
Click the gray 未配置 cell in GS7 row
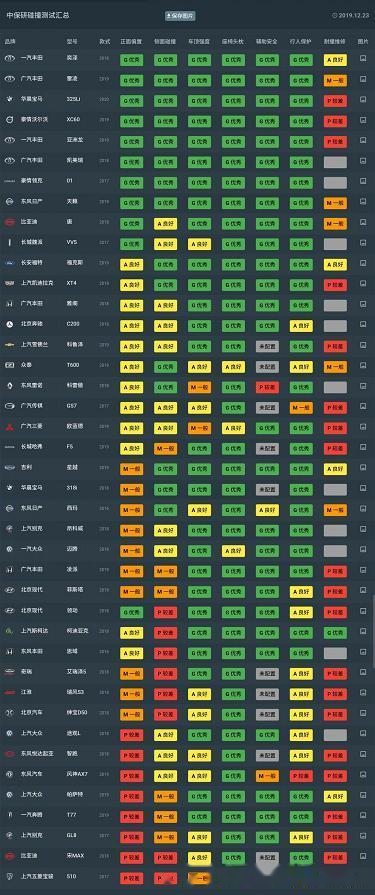click(267, 407)
